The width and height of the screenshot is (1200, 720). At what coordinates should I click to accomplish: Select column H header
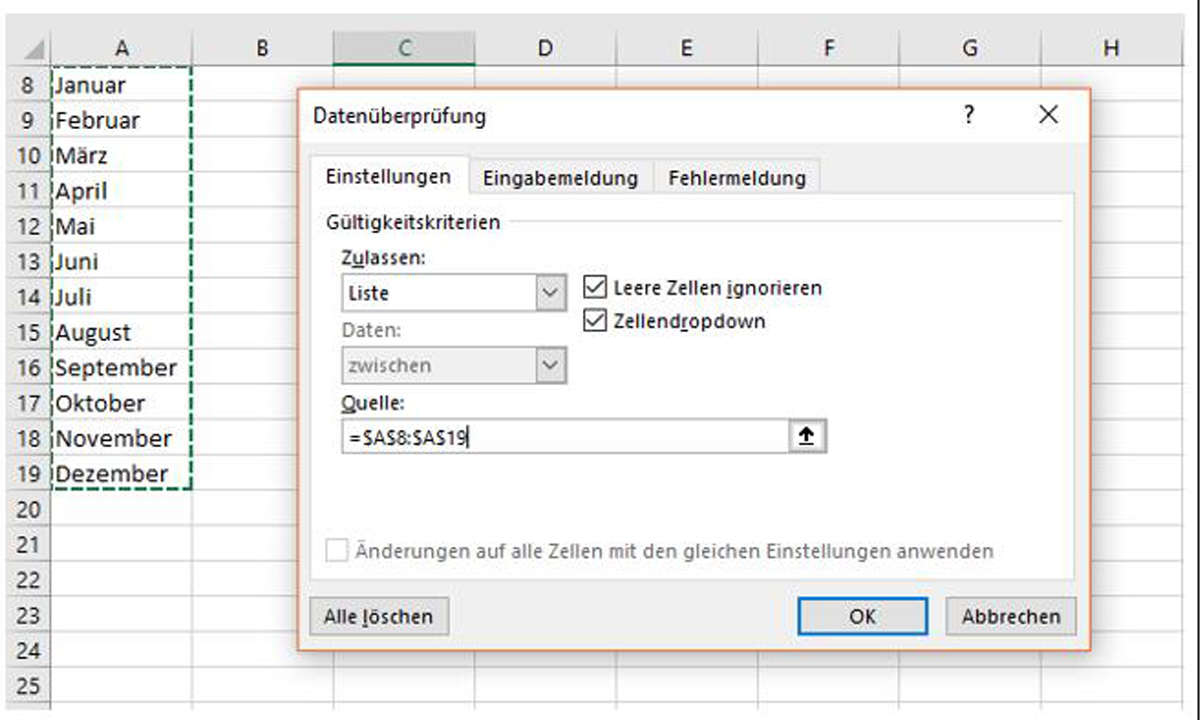pos(1111,48)
